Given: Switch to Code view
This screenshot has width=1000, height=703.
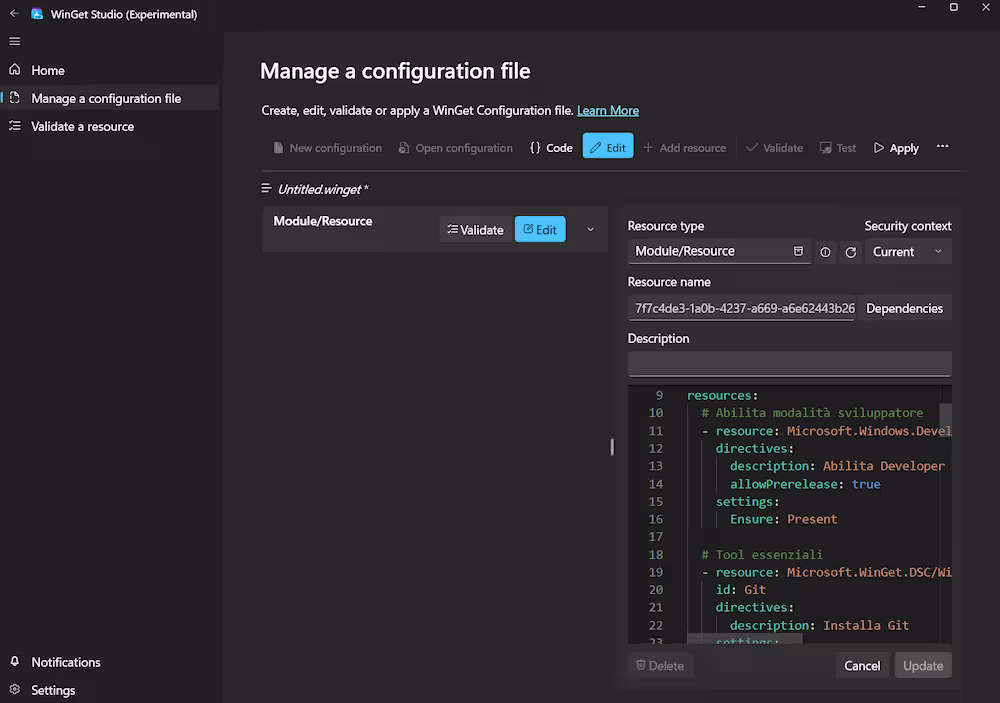Looking at the screenshot, I should click(x=551, y=148).
